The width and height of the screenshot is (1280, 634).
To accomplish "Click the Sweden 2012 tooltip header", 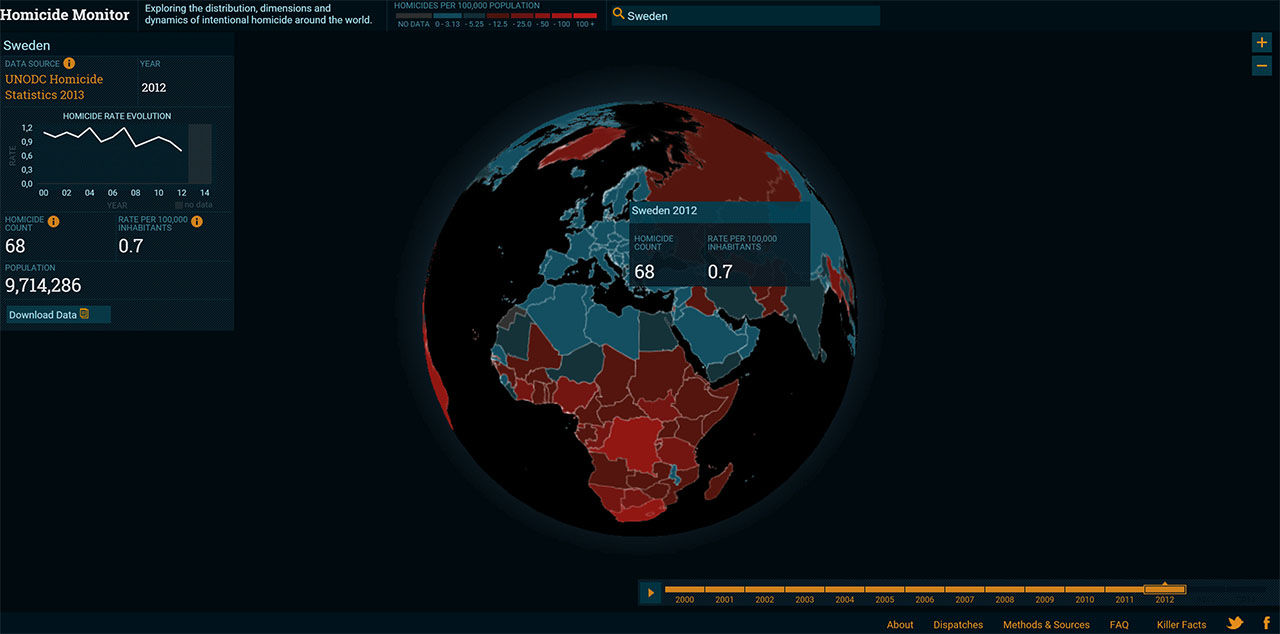I will coord(720,211).
